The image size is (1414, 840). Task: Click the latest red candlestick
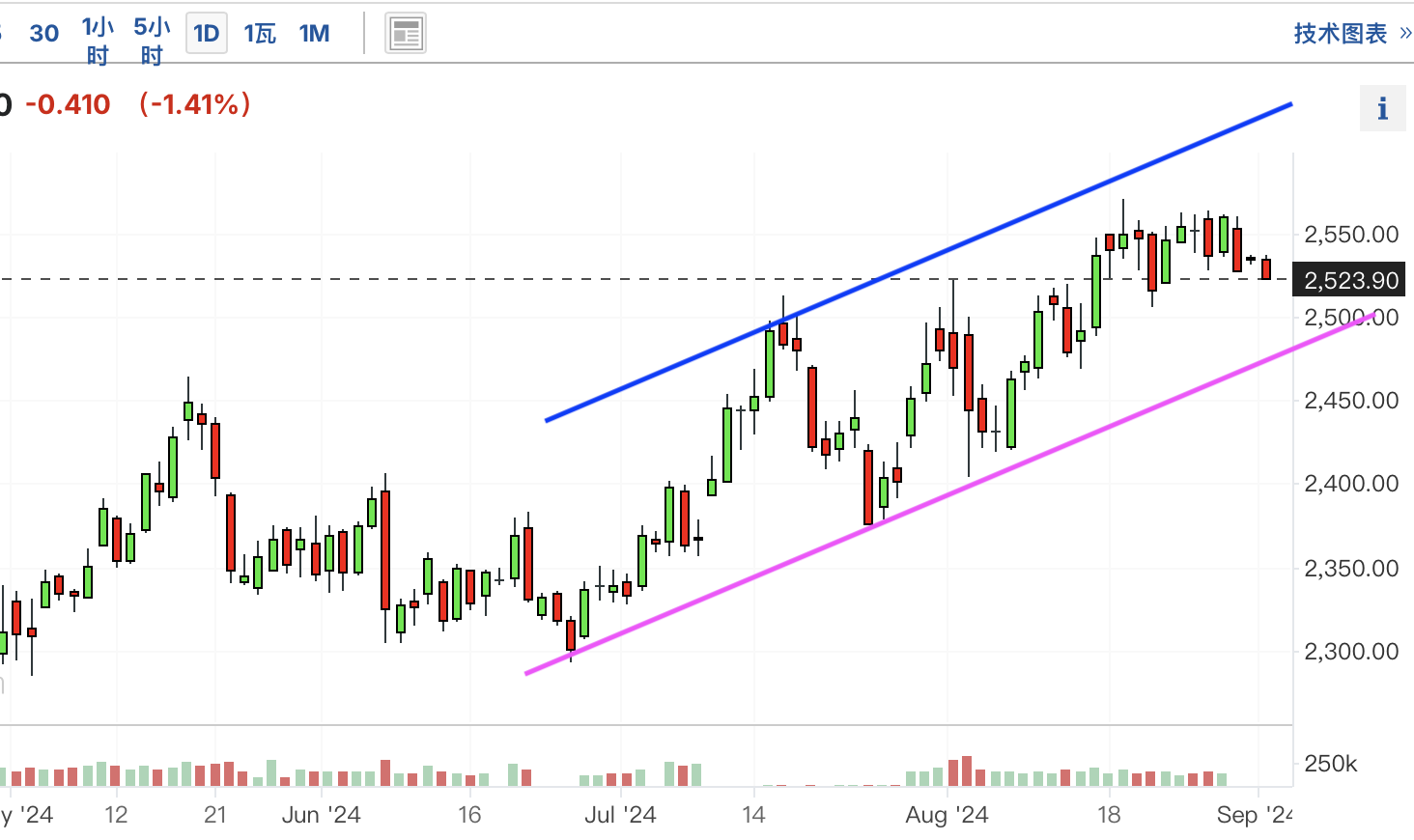(x=1266, y=268)
